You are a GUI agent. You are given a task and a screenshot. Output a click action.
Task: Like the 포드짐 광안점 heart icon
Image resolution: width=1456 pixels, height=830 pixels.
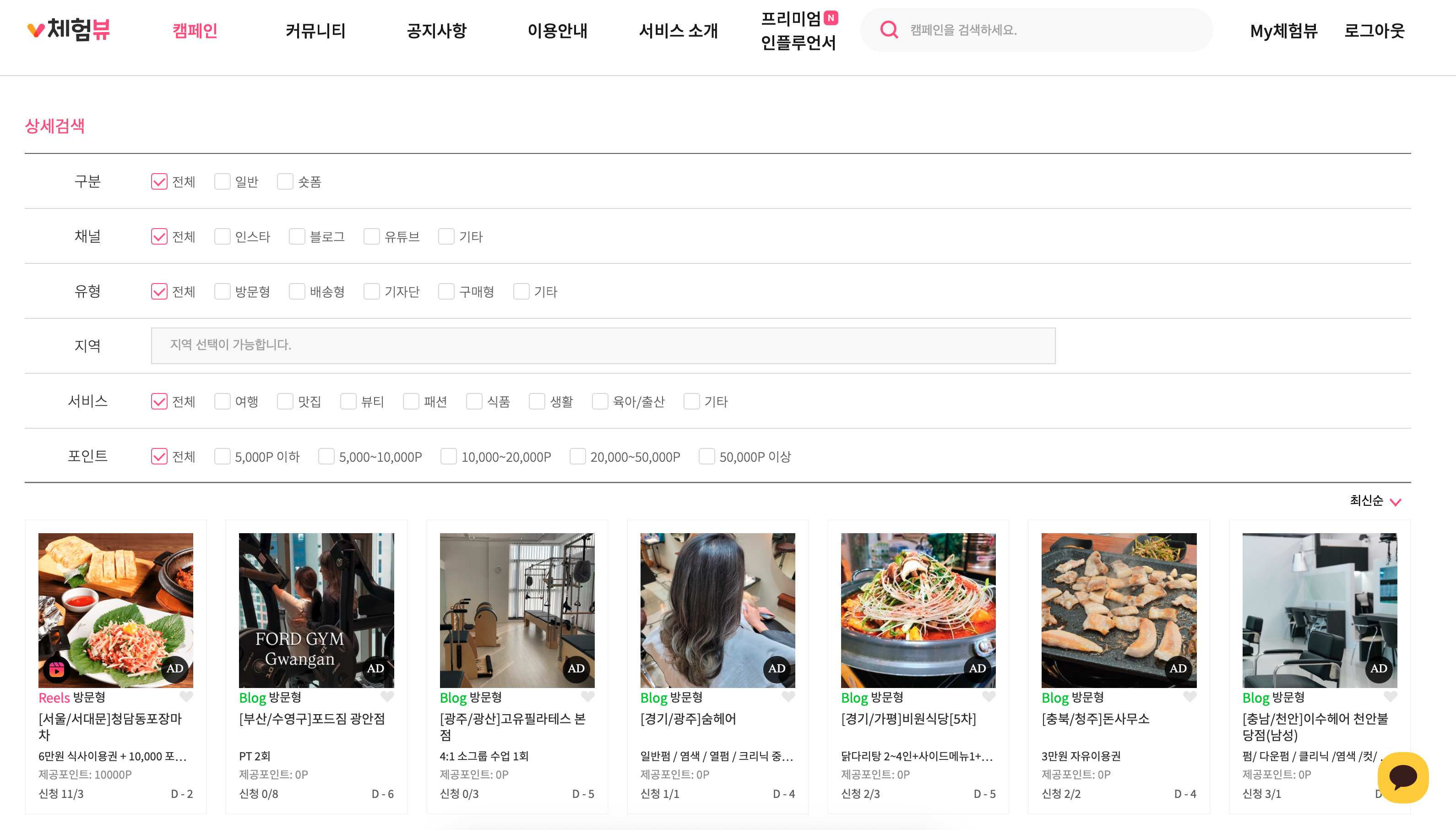[387, 696]
